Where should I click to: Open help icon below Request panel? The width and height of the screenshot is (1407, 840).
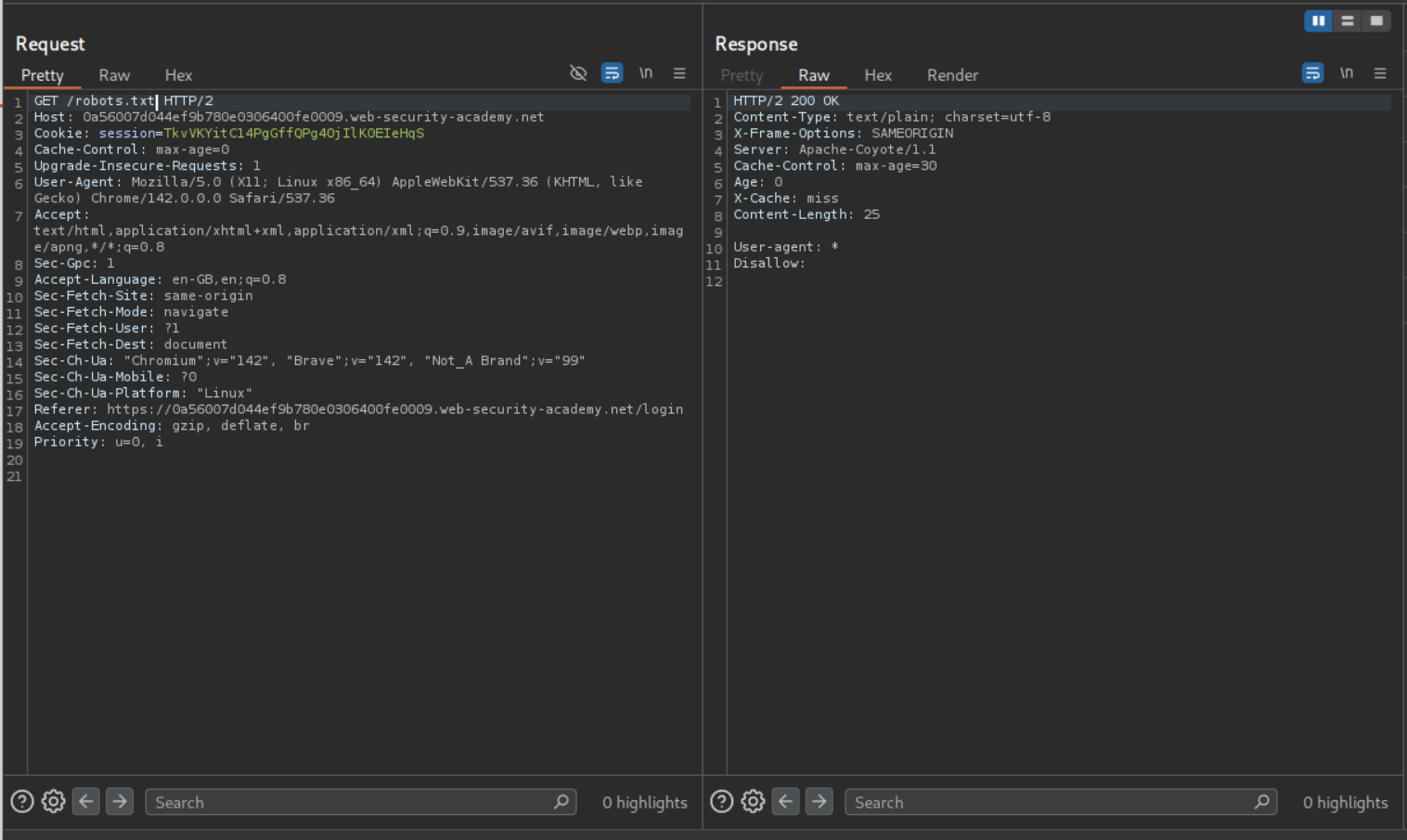(x=22, y=802)
